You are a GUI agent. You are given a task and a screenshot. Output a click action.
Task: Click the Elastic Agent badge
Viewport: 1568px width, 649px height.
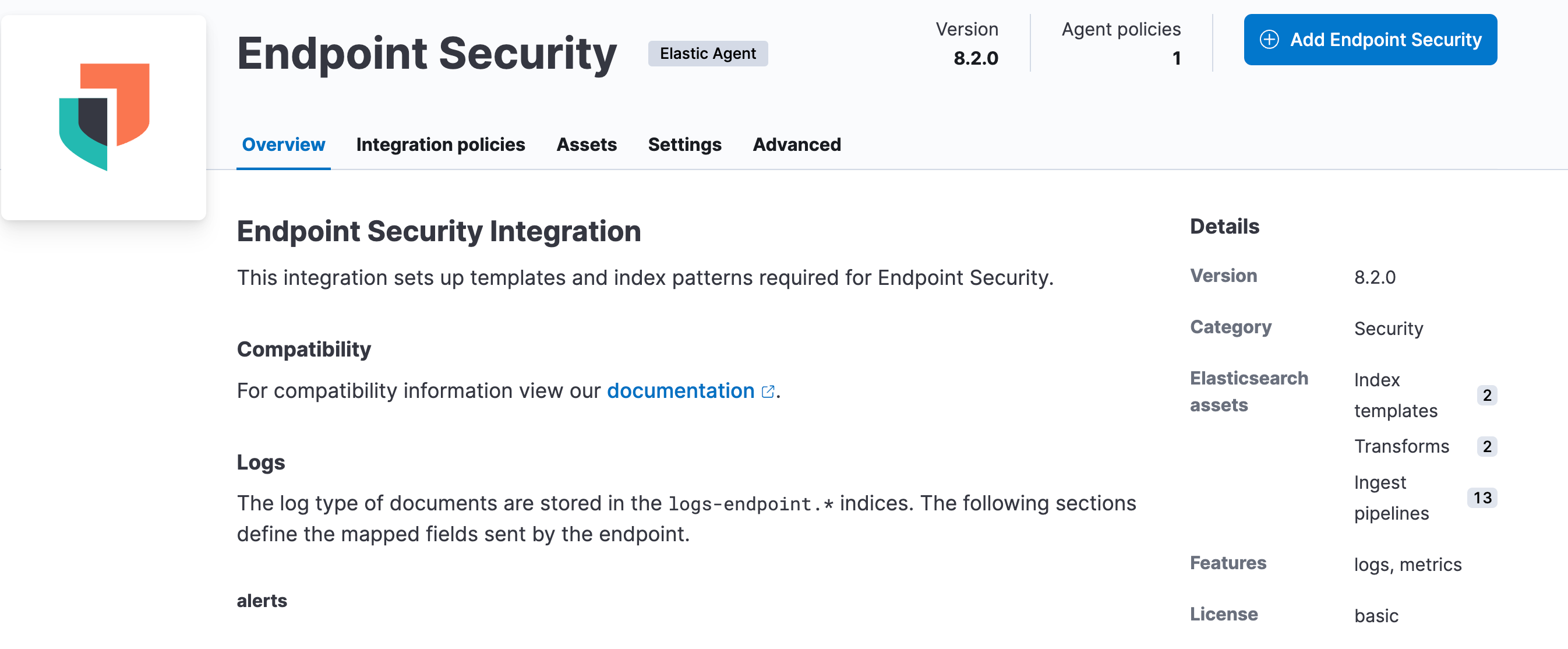point(708,54)
